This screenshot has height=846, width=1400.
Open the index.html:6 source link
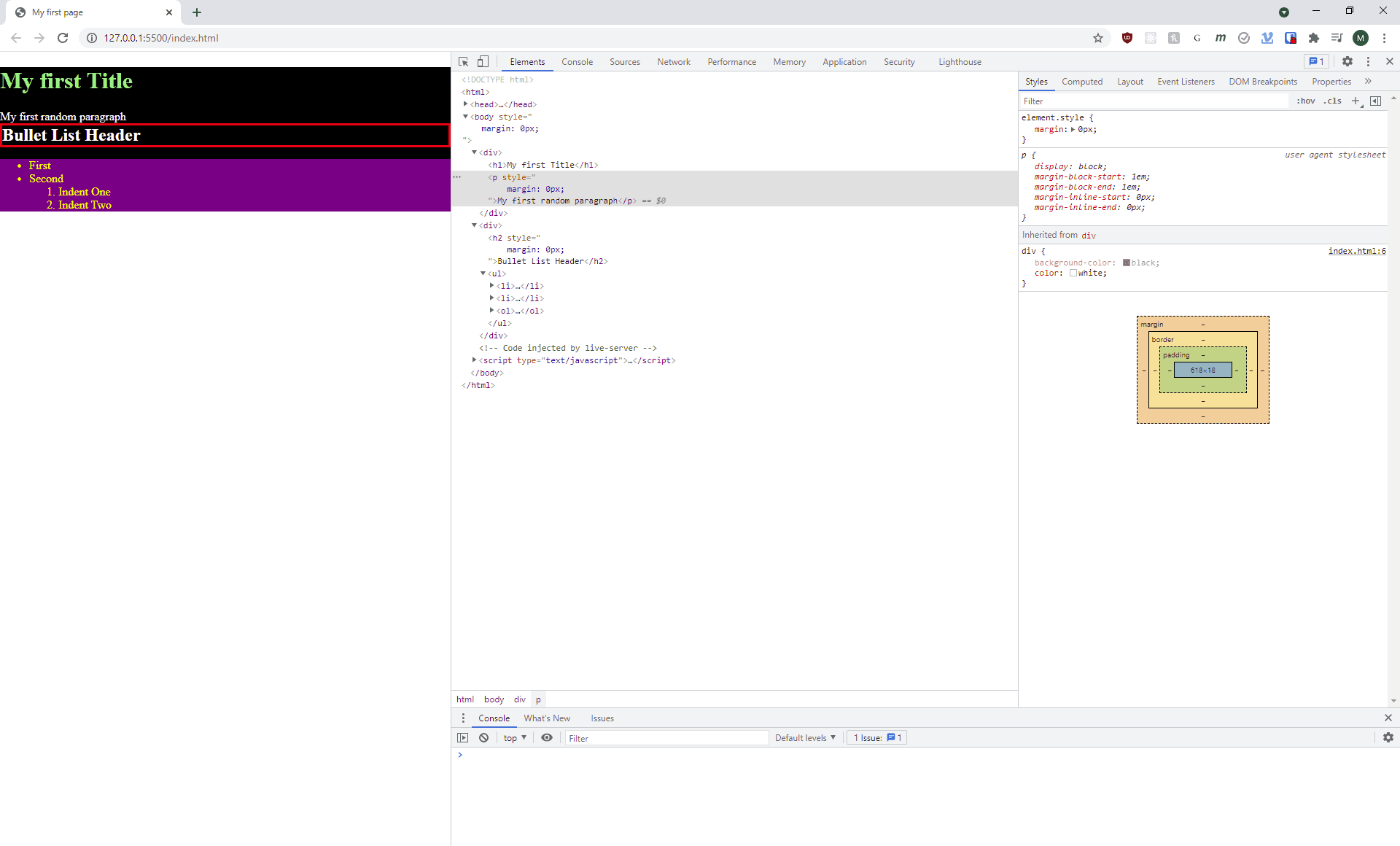pyautogui.click(x=1356, y=251)
